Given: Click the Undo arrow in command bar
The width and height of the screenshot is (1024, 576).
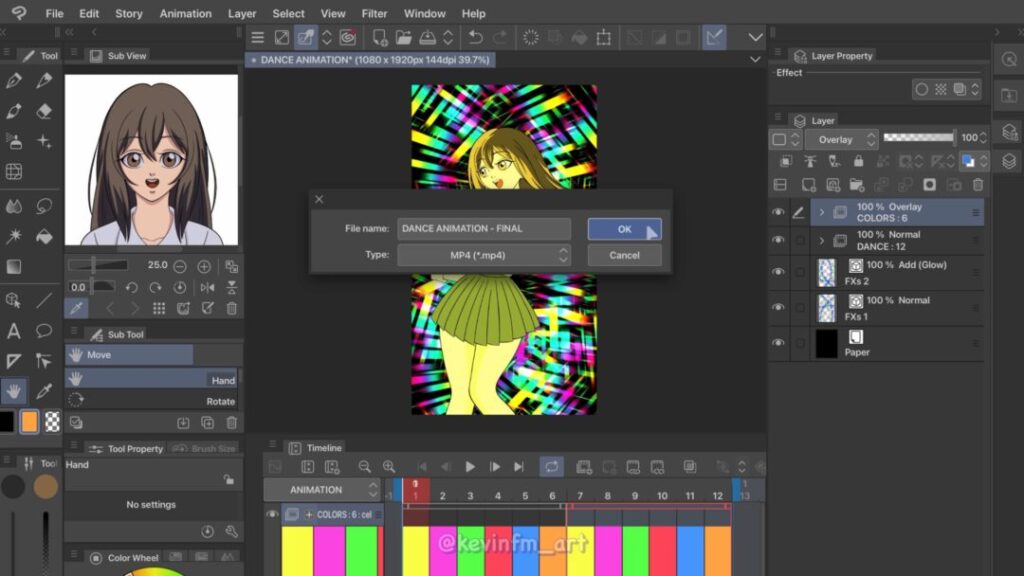Looking at the screenshot, I should [x=475, y=37].
